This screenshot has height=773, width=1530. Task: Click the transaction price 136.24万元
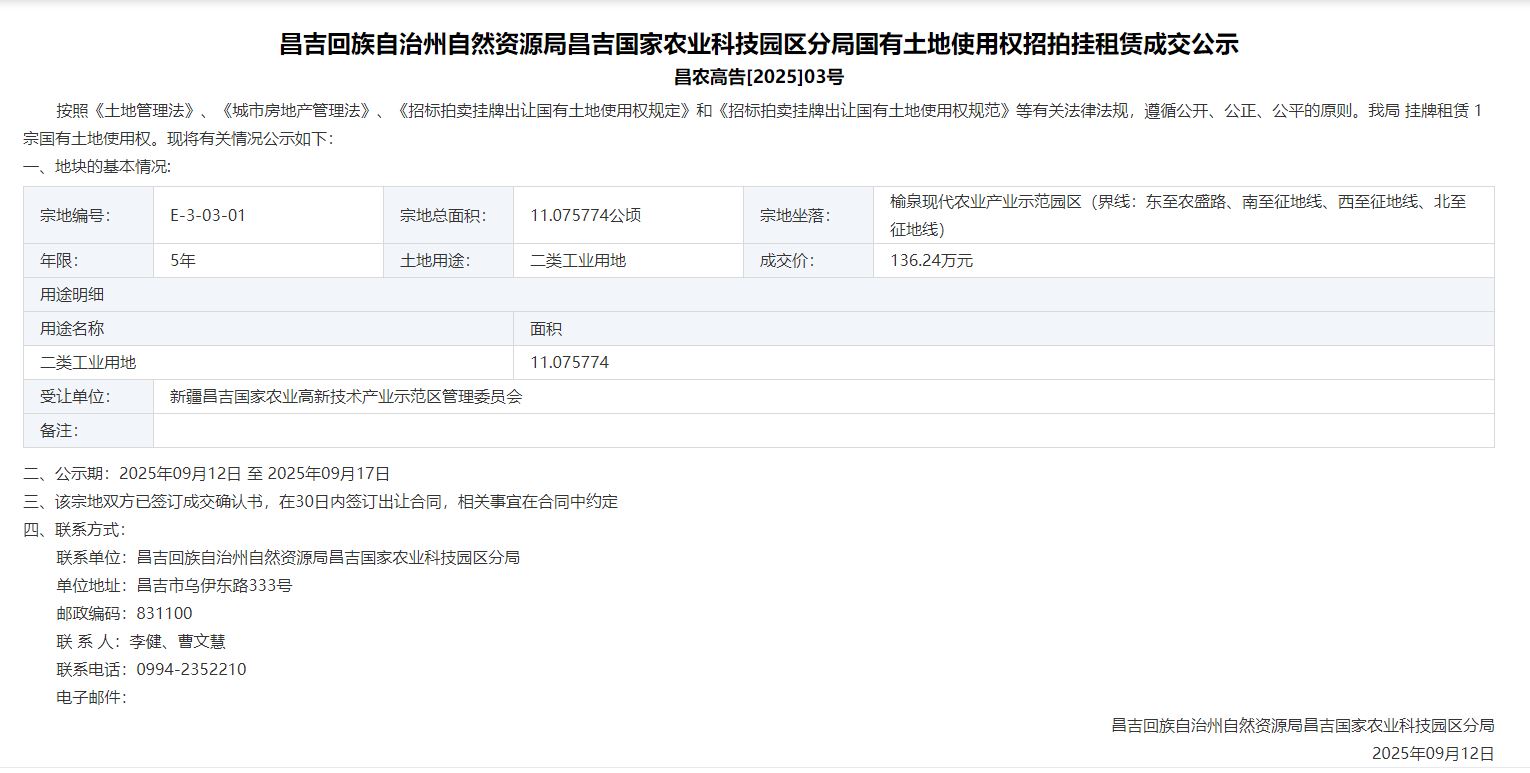[x=931, y=261]
